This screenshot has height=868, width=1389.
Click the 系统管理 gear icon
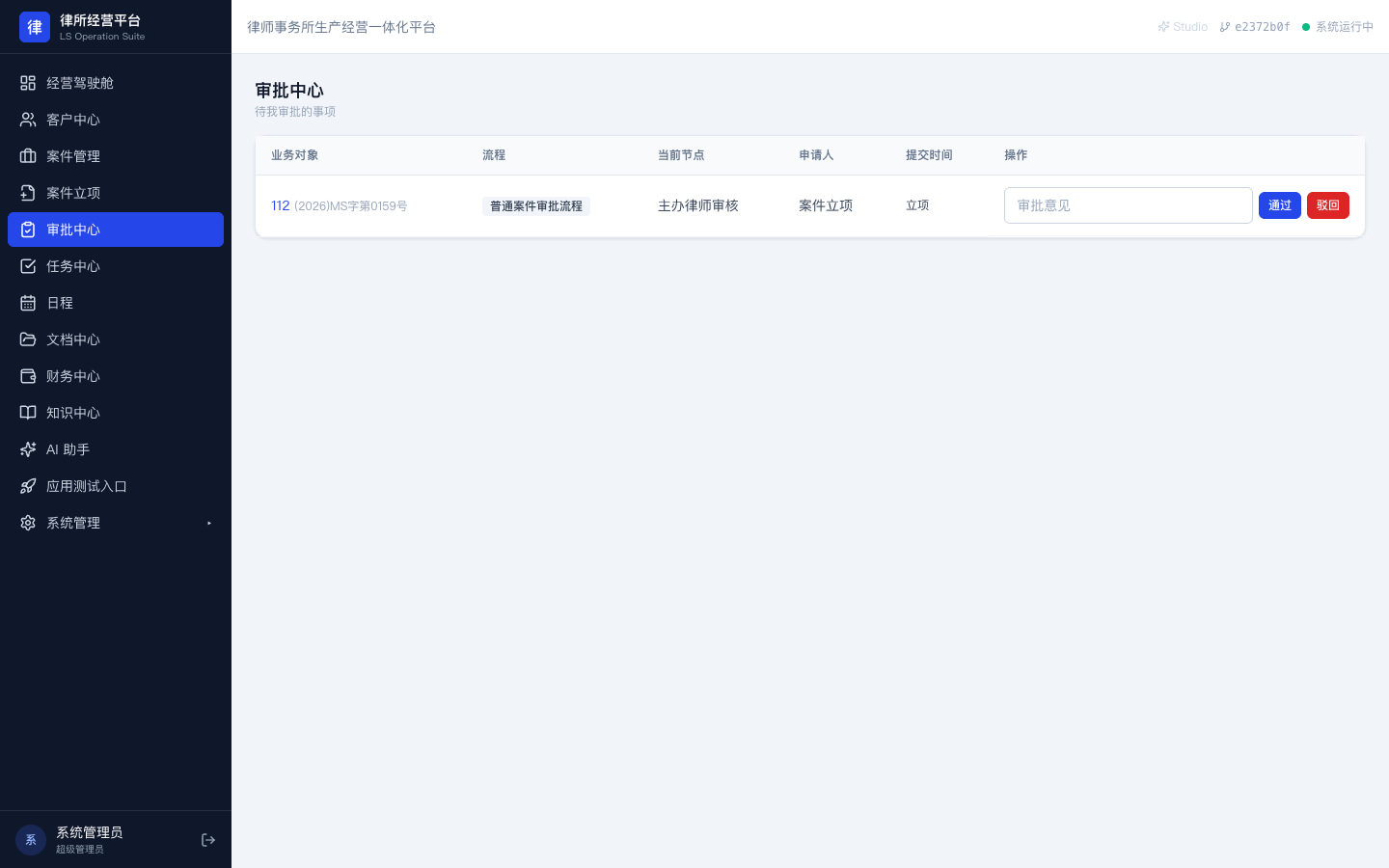coord(28,523)
